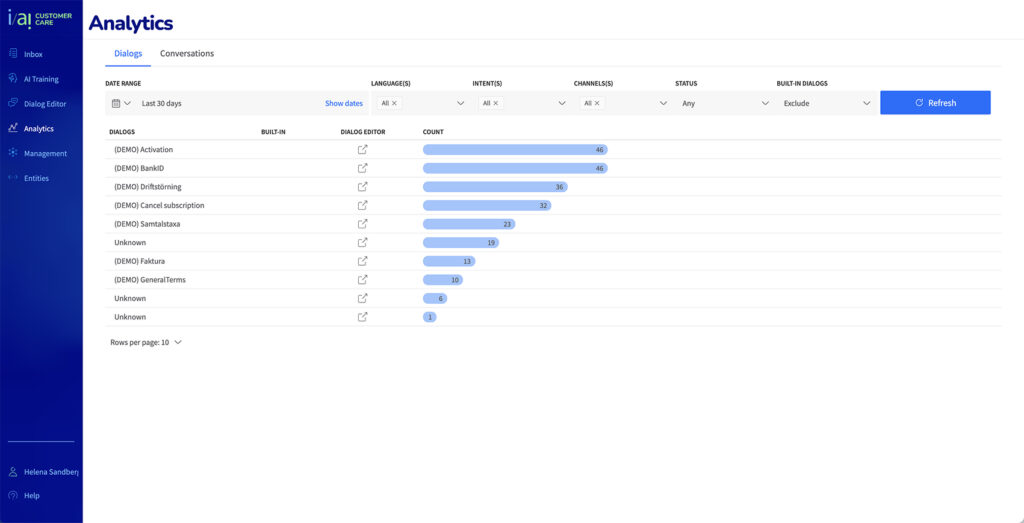Clear the All tag in Intent(s) filter
Viewport: 1024px width, 523px height.
[x=496, y=103]
